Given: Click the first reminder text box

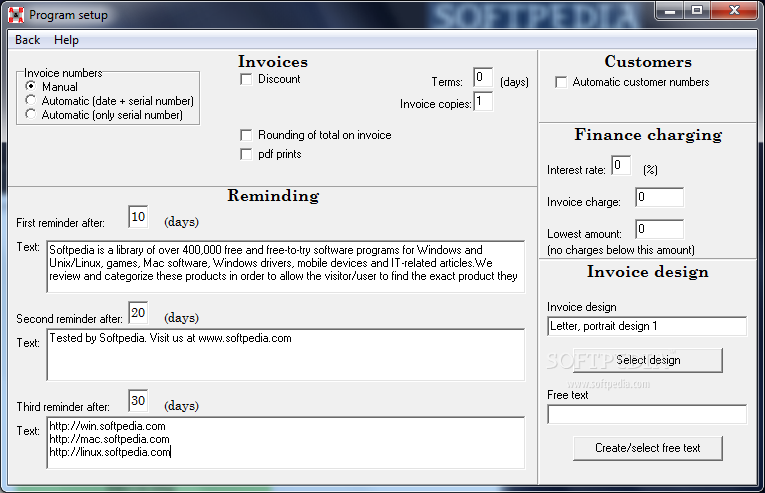Looking at the screenshot, I should [x=285, y=267].
